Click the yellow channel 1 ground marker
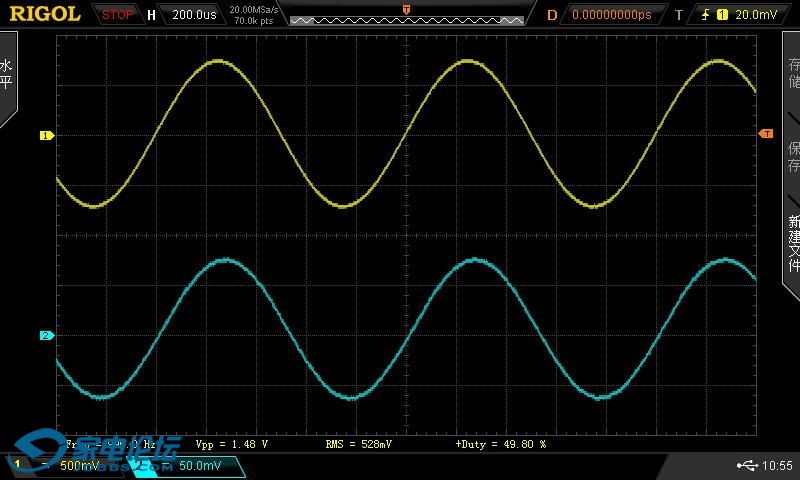Image resolution: width=800 pixels, height=480 pixels. tap(46, 135)
